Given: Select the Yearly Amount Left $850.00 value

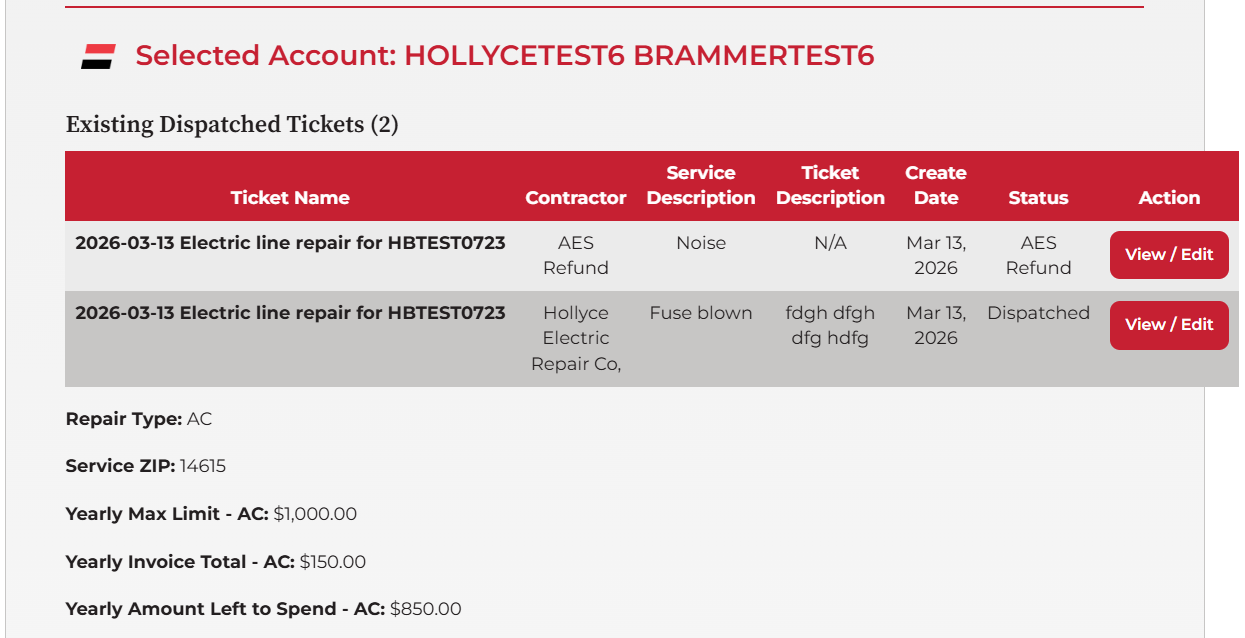Looking at the screenshot, I should pyautogui.click(x=426, y=609).
